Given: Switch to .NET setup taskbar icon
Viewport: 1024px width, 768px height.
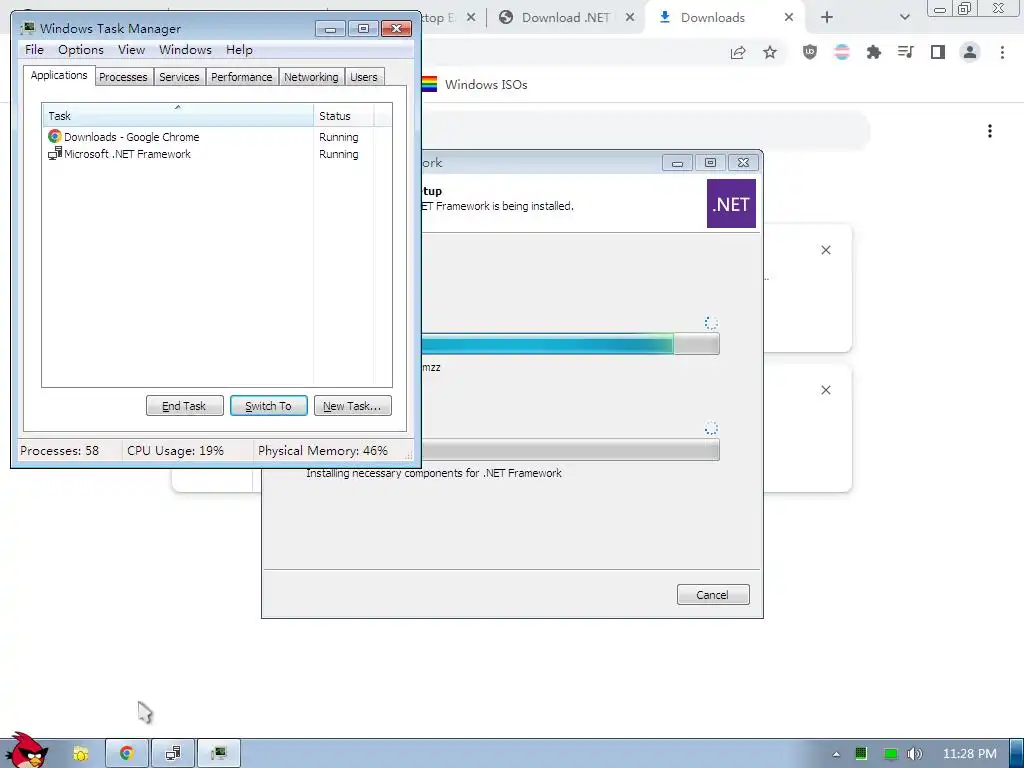Looking at the screenshot, I should point(173,754).
